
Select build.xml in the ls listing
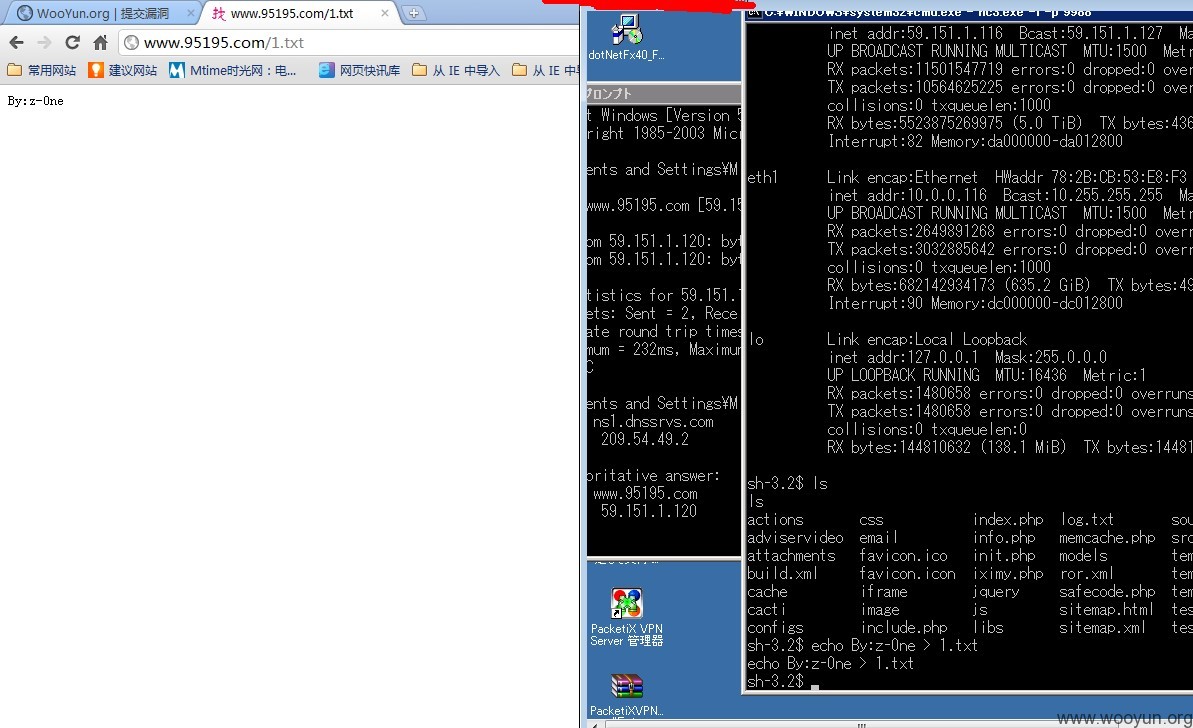[x=782, y=574]
